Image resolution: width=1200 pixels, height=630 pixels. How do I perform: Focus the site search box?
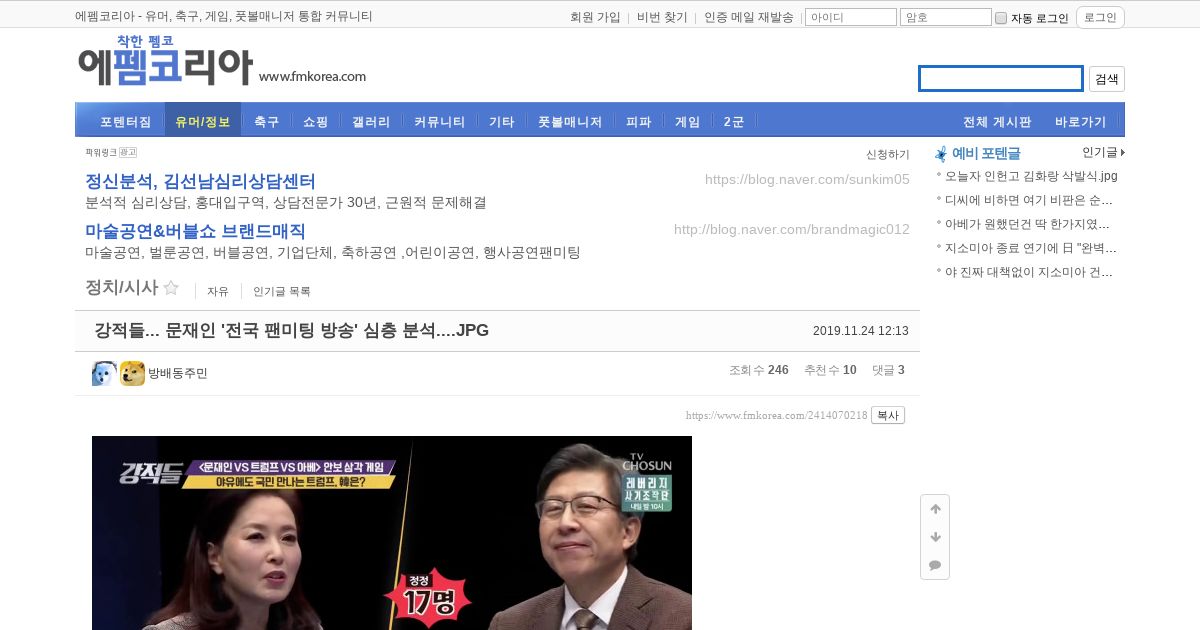(1001, 78)
